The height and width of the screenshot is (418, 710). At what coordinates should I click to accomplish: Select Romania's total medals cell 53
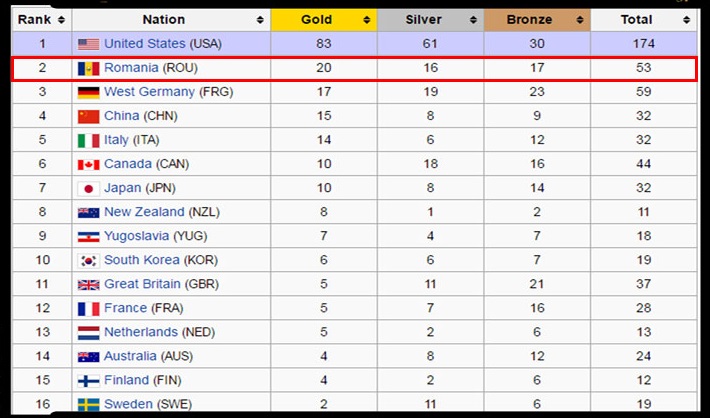click(x=643, y=68)
